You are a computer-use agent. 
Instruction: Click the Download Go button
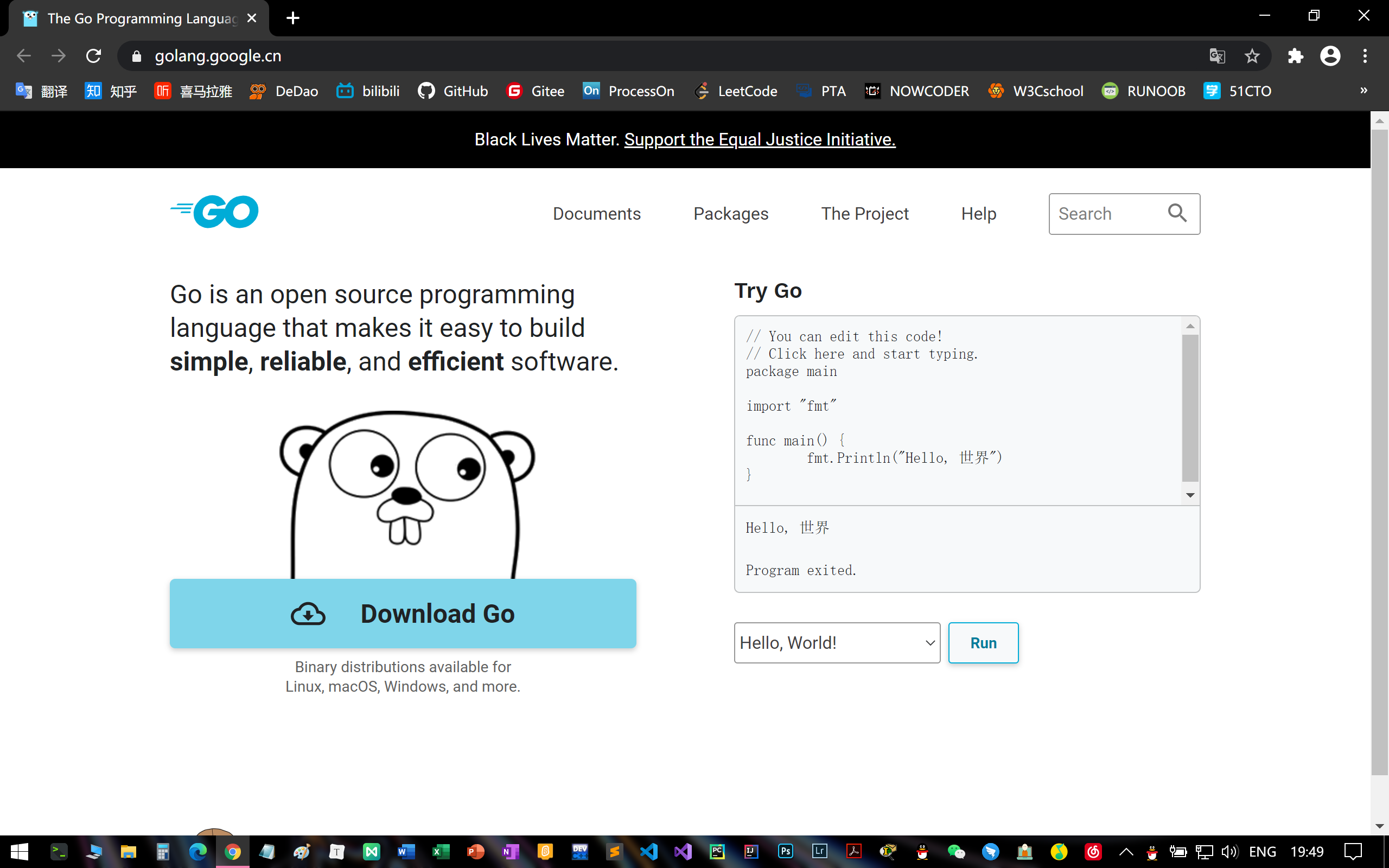(403, 614)
